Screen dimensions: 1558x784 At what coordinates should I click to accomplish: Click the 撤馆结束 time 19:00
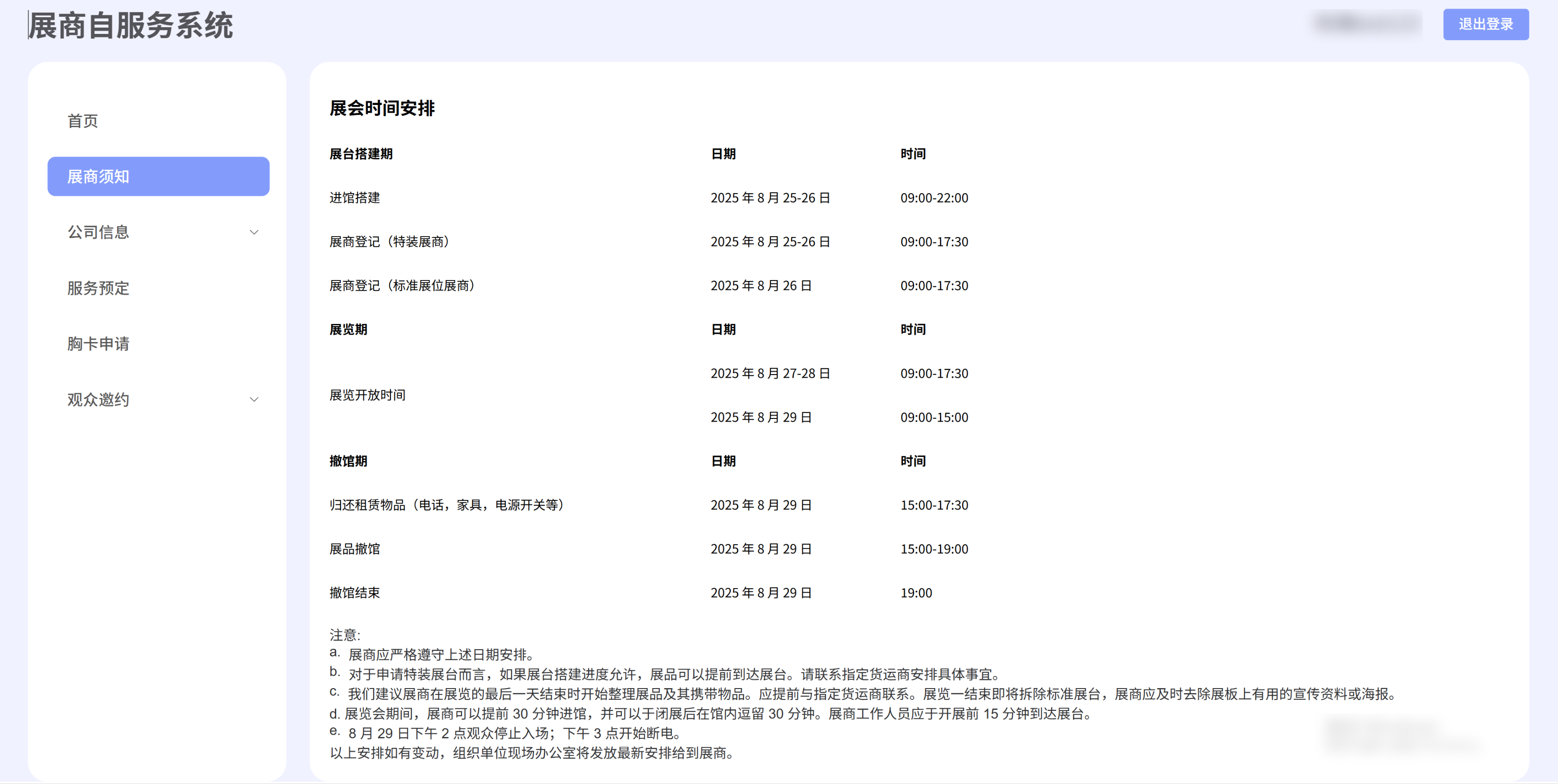click(x=916, y=593)
